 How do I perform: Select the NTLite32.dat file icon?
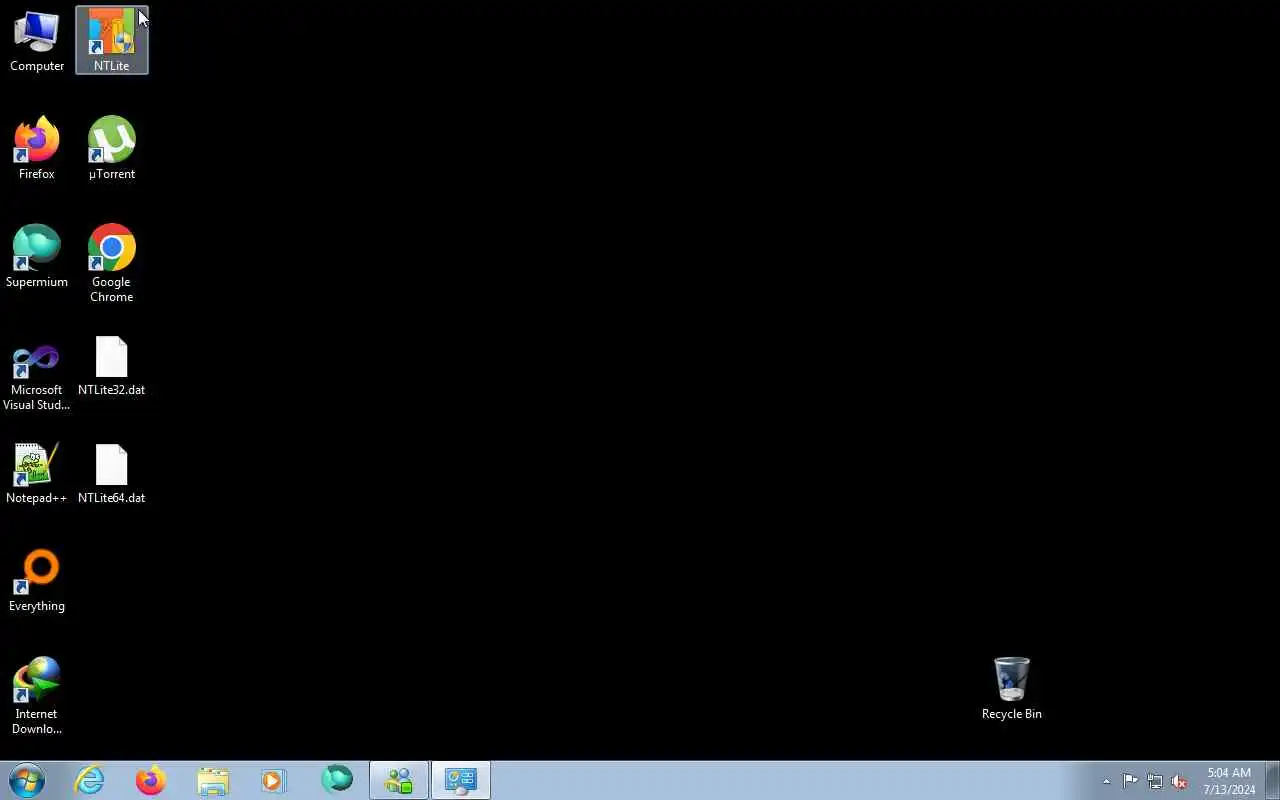pos(112,366)
